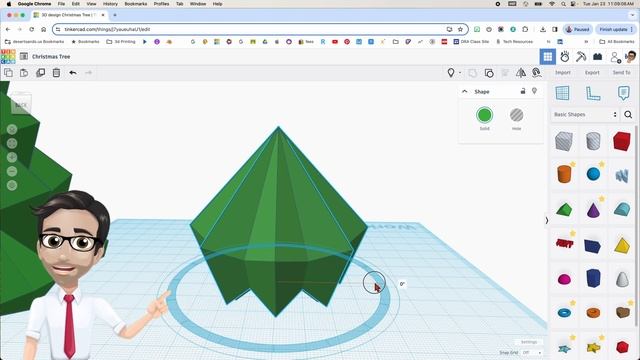Select the Notes annotation tool in sidebar
This screenshot has height=360, width=640.
[x=623, y=93]
